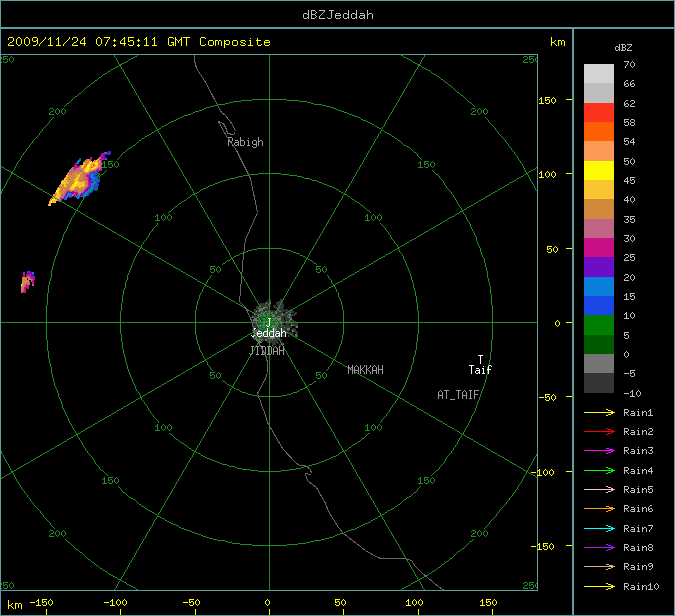The height and width of the screenshot is (616, 675).
Task: Pick the light blue 15-20 dBZ swatch
Action: 599,286
